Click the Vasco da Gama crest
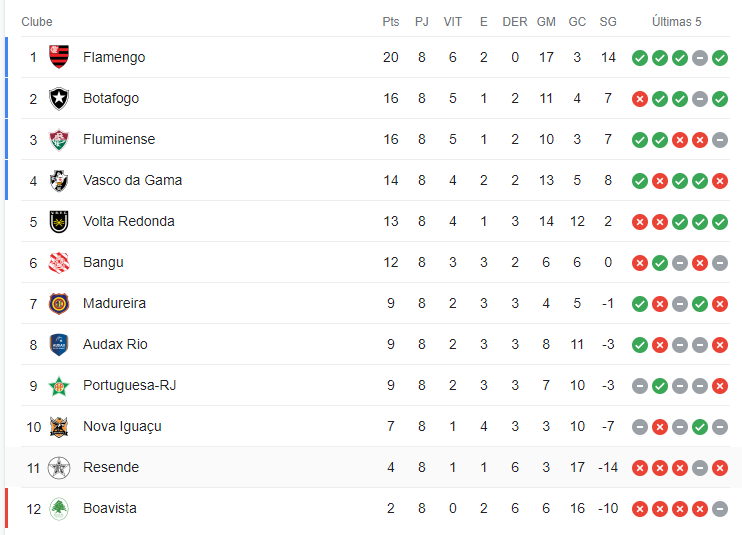The width and height of the screenshot is (742, 535). tap(59, 180)
